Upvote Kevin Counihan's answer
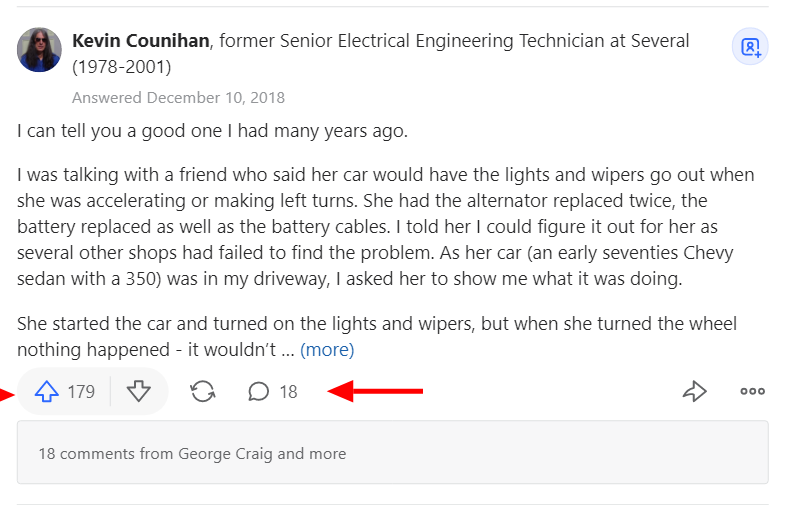The height and width of the screenshot is (505, 800). click(x=47, y=392)
